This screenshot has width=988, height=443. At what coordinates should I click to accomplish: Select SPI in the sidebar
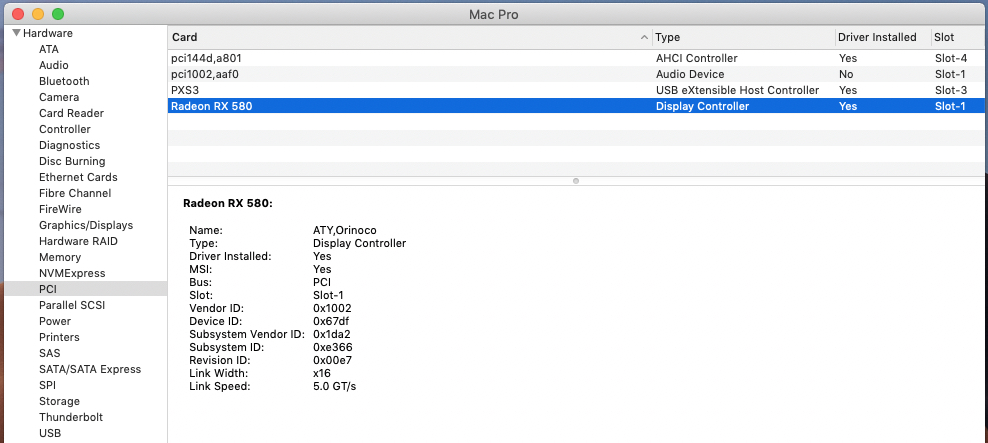click(x=47, y=386)
